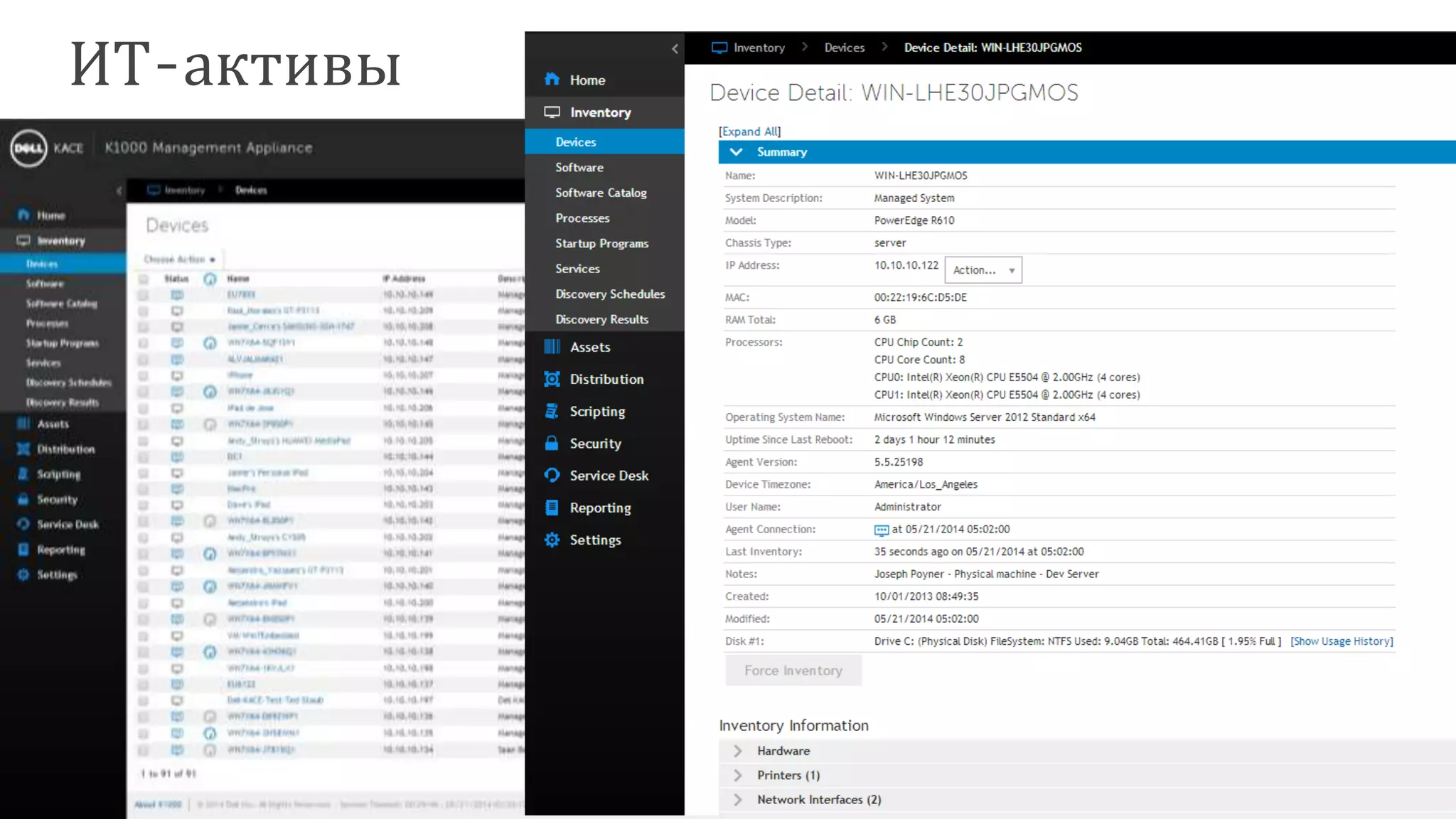Select Discovery Schedules in the Inventory submenu

pos(610,294)
